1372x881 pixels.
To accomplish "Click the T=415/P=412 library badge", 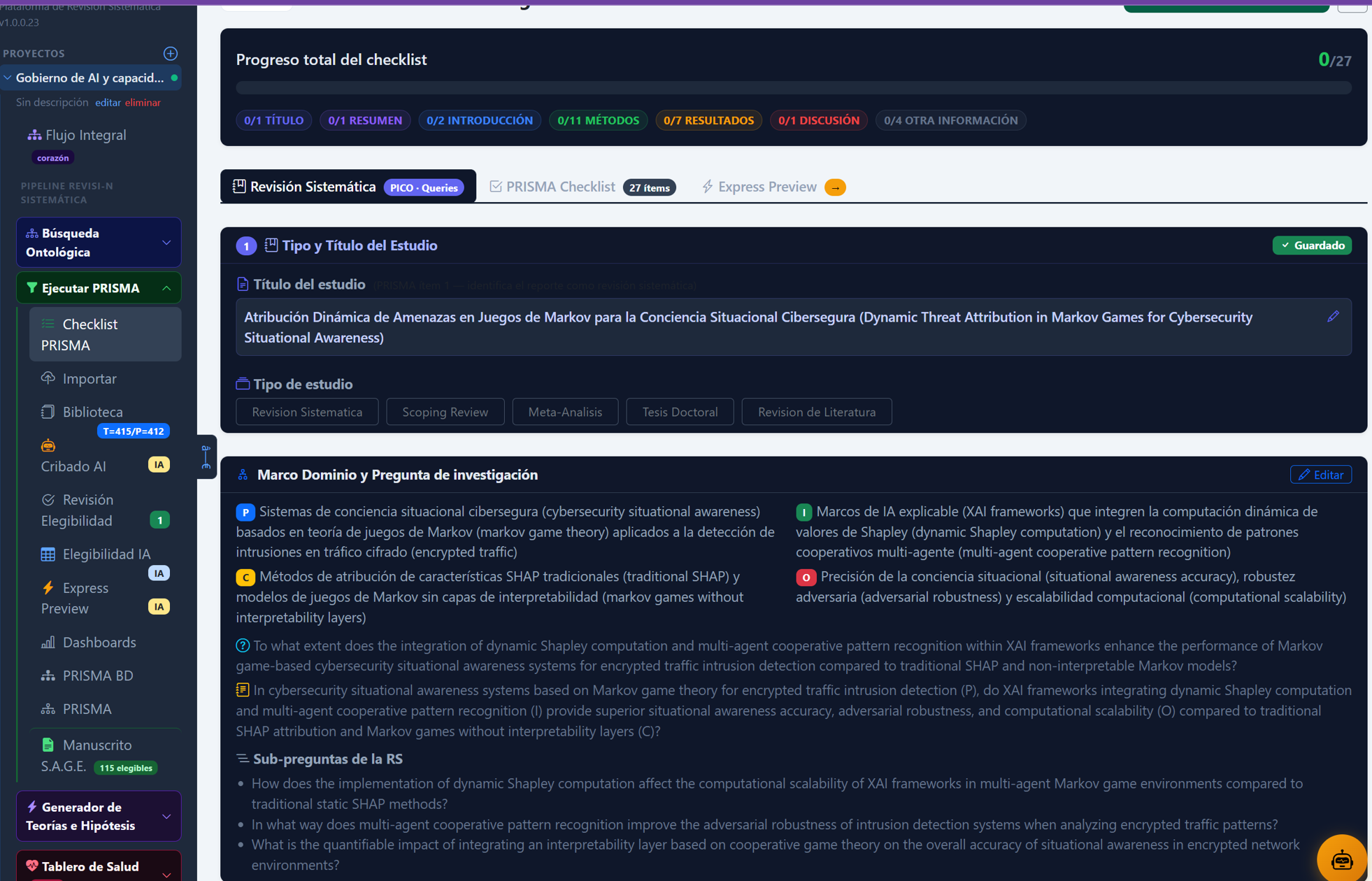I will [134, 431].
